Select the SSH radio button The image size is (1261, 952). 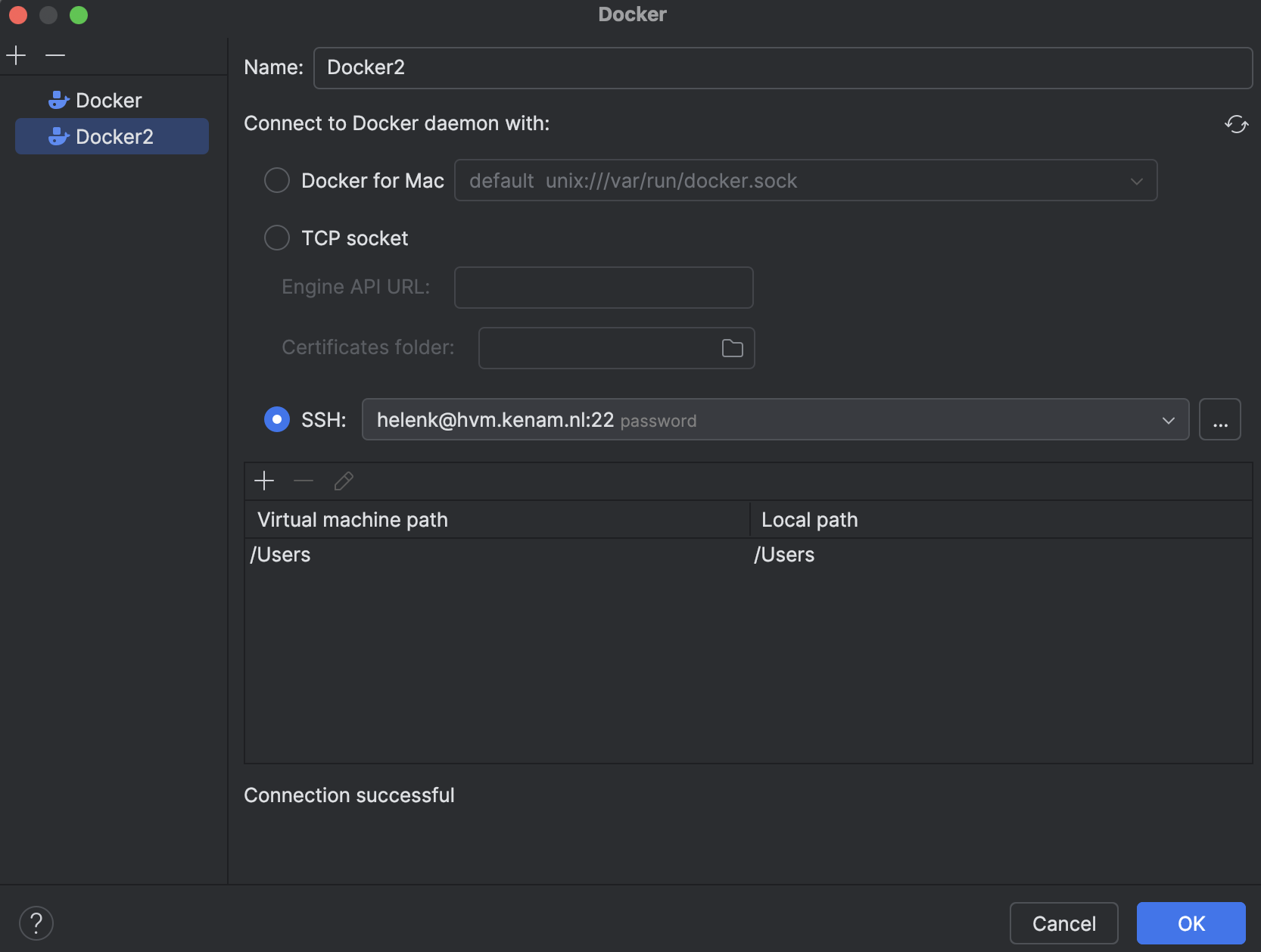pos(277,419)
